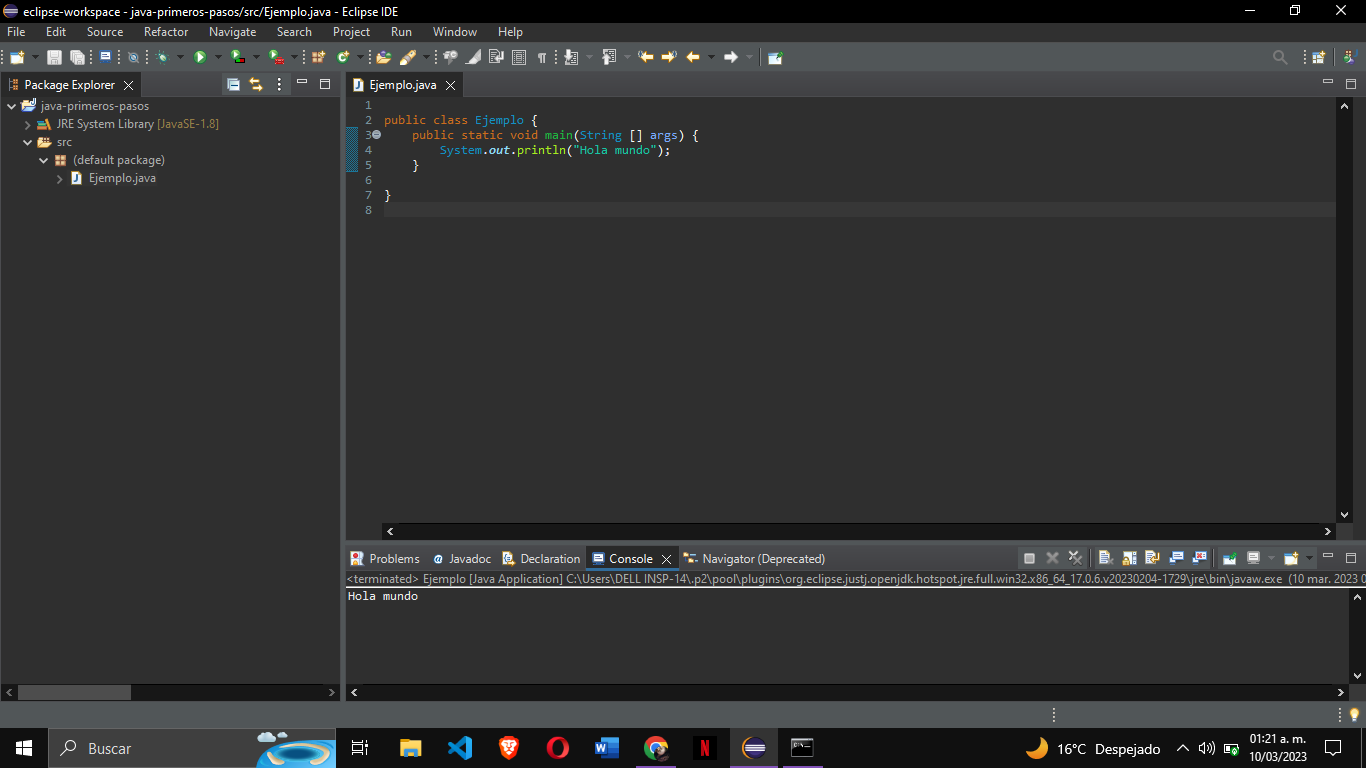
Task: Click the Next Annotation icon
Action: 571,57
